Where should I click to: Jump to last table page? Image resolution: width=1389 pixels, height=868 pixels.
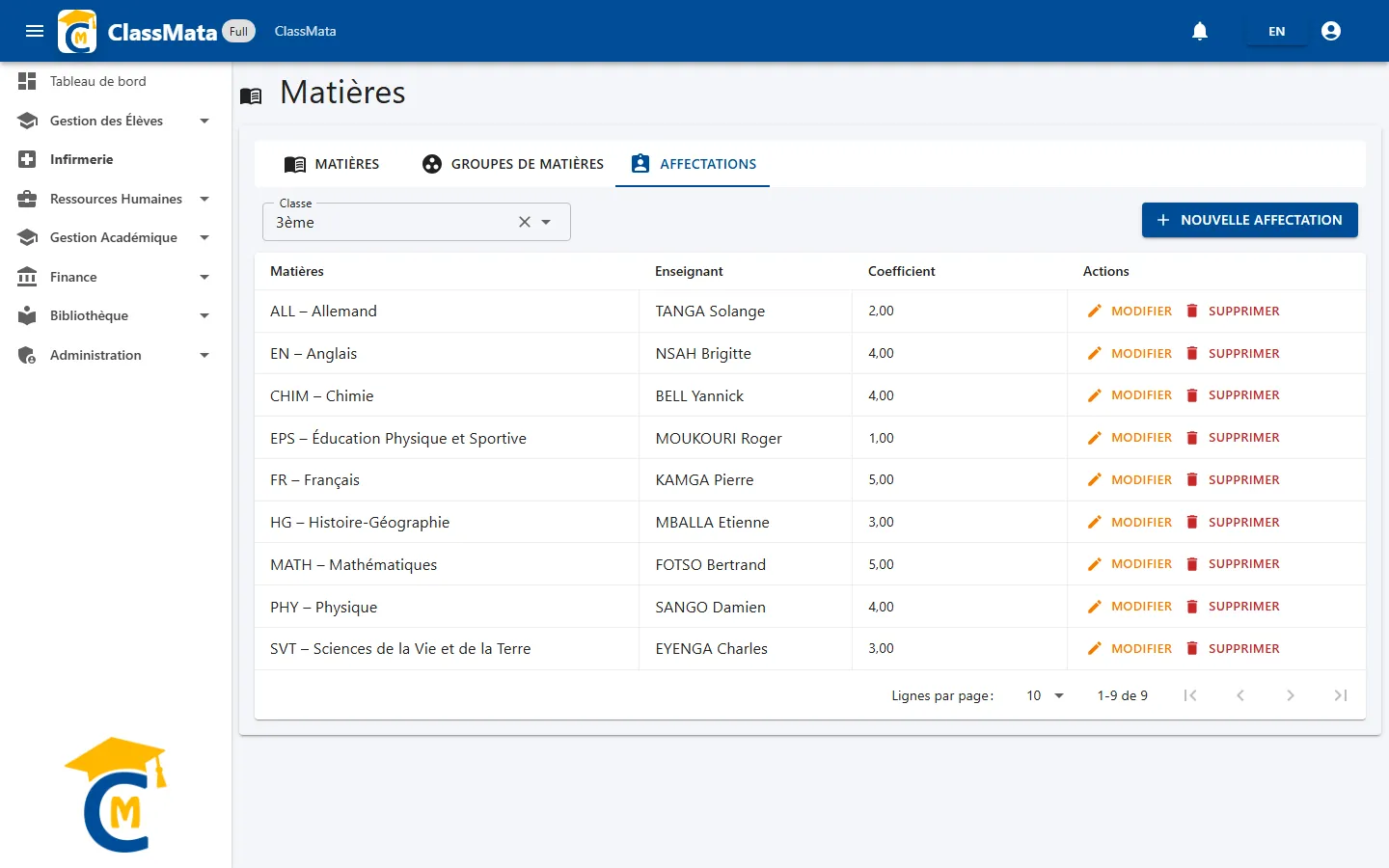coord(1341,695)
